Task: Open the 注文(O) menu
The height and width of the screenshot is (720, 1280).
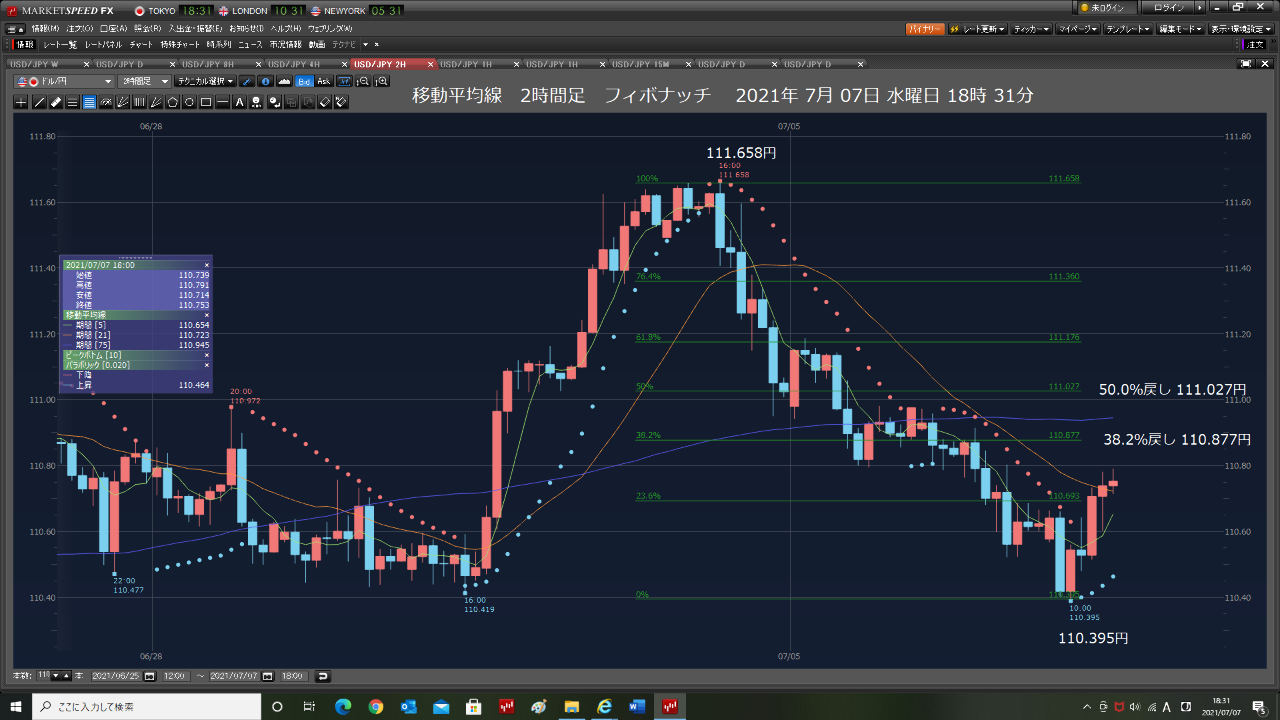Action: click(x=82, y=29)
